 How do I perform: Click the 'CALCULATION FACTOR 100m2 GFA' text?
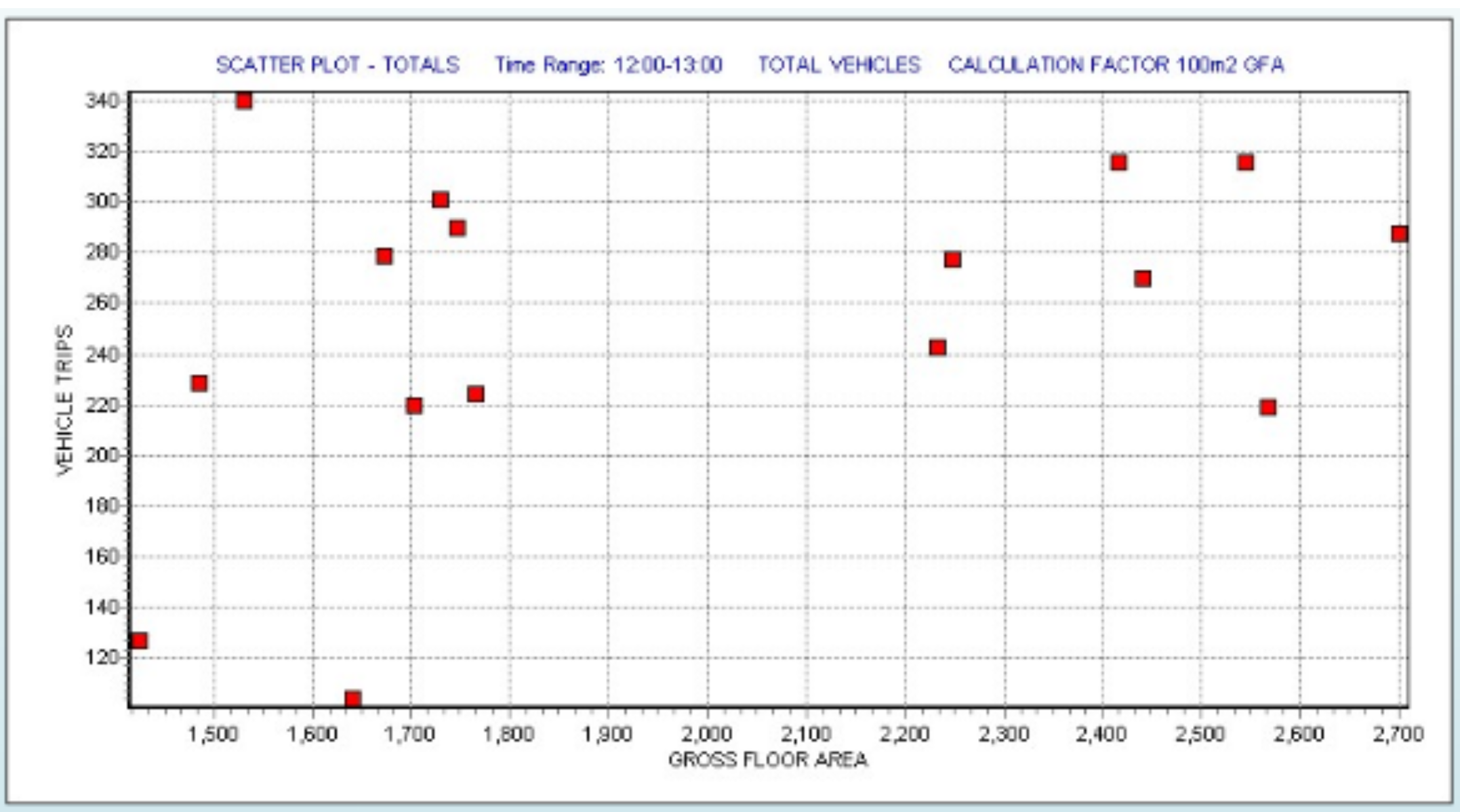[x=1116, y=65]
